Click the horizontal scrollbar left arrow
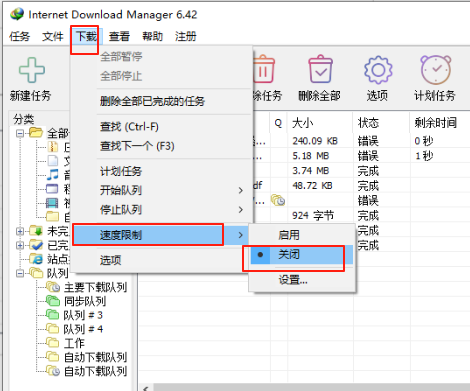The height and width of the screenshot is (391, 470). [146, 388]
